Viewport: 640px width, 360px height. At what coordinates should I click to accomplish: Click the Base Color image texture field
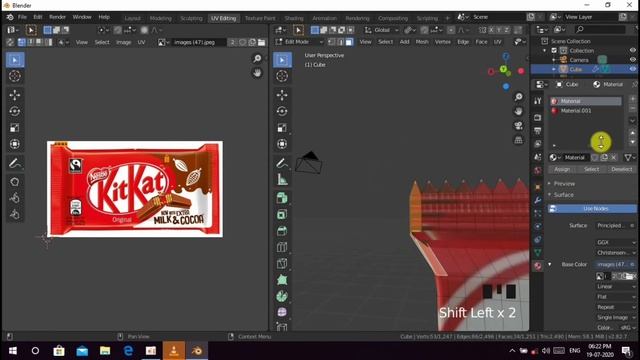616,264
